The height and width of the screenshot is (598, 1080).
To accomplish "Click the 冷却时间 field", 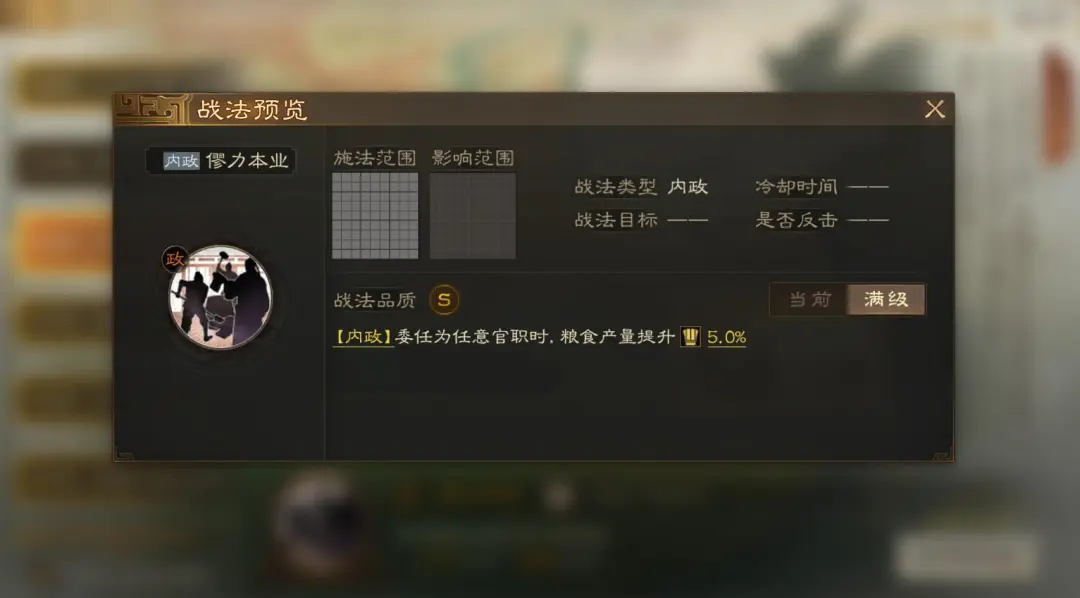I will [822, 187].
